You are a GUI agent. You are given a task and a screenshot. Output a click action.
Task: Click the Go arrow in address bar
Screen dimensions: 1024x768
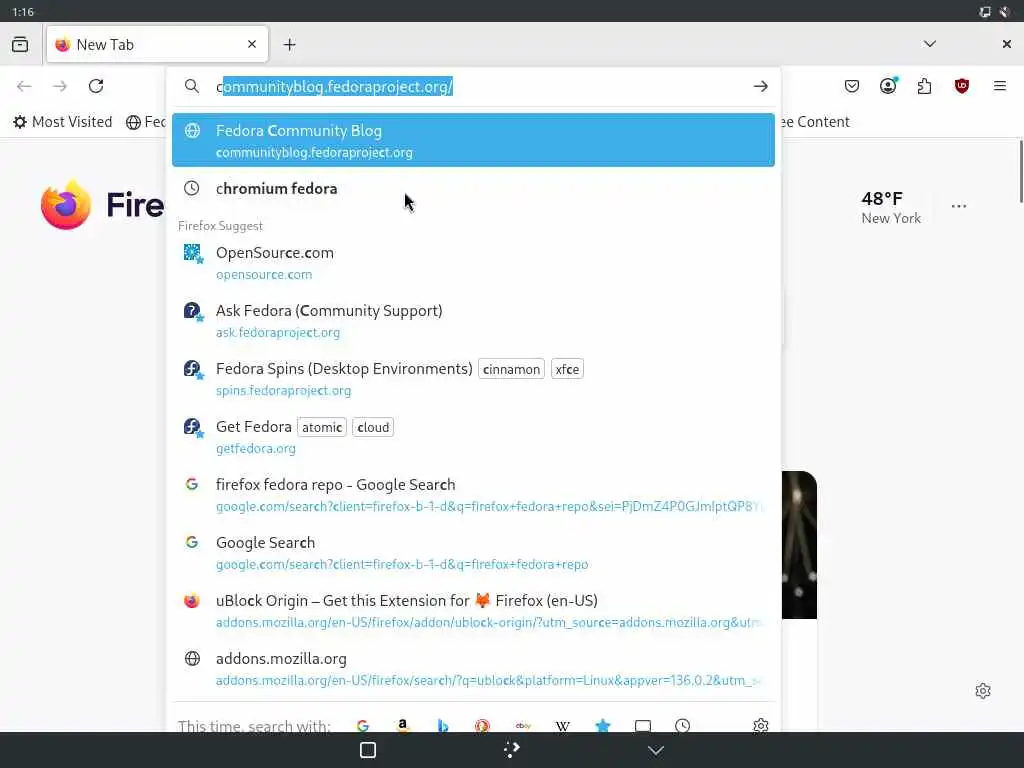click(x=760, y=86)
